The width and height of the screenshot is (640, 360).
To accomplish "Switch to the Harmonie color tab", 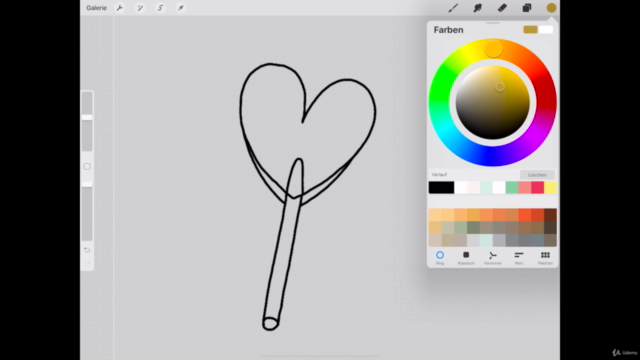I will 493,258.
